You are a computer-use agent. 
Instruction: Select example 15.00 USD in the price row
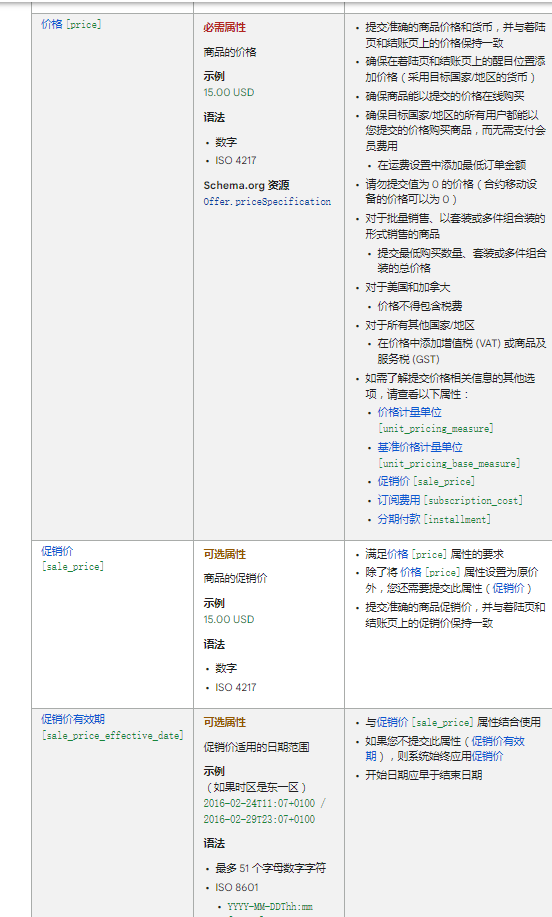point(229,92)
